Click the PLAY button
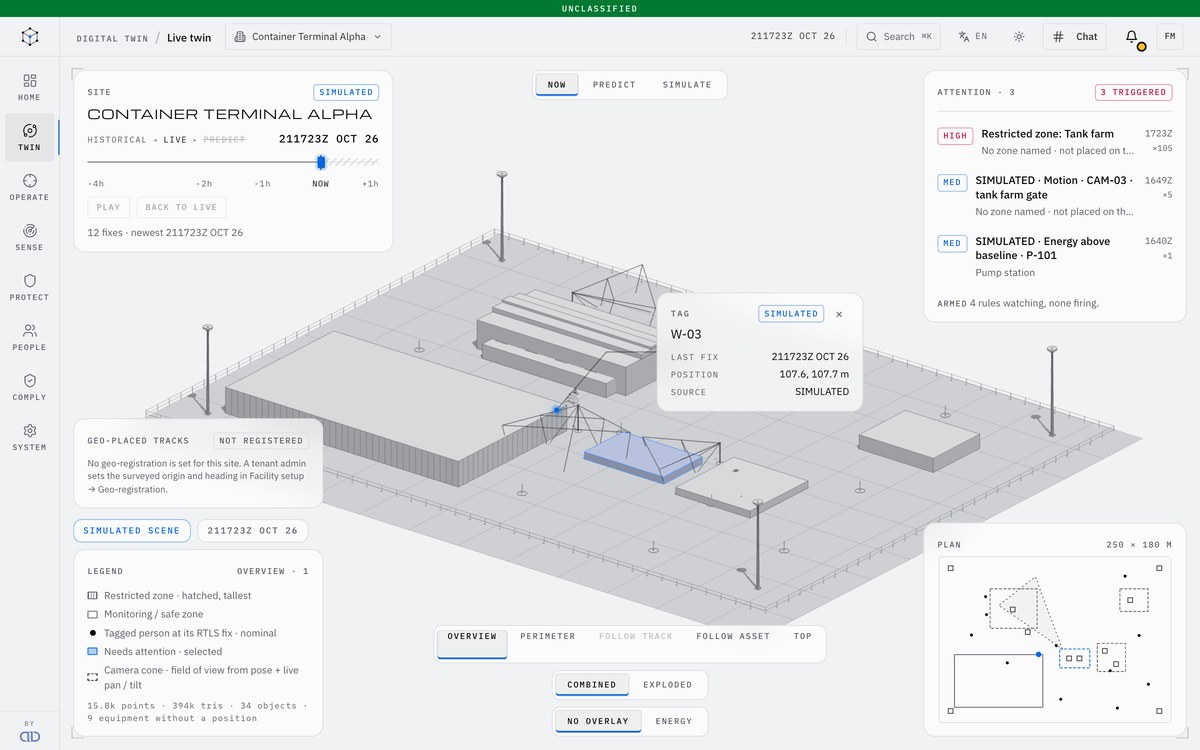 (x=109, y=207)
